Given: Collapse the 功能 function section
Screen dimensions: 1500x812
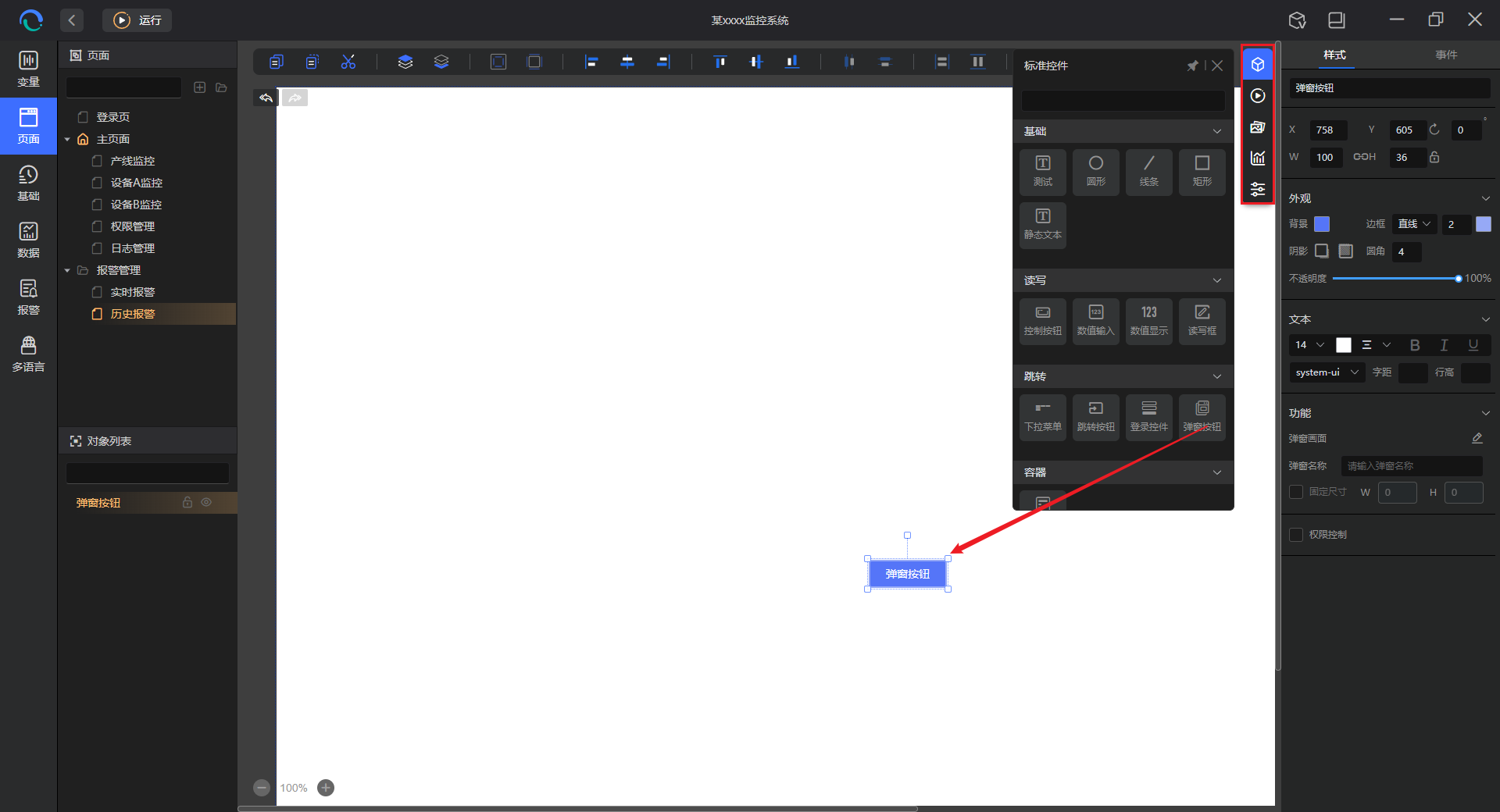Looking at the screenshot, I should click(x=1485, y=413).
